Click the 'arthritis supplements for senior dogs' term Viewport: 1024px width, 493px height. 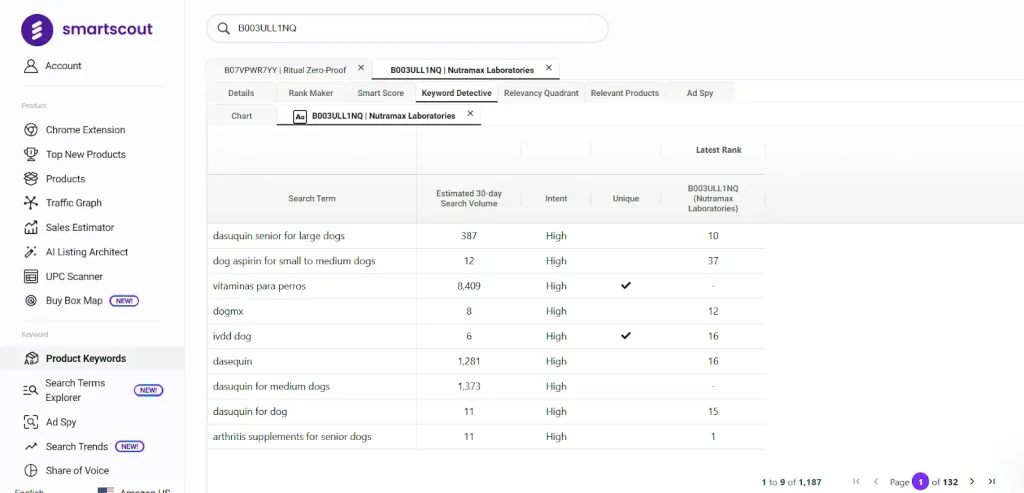(292, 436)
